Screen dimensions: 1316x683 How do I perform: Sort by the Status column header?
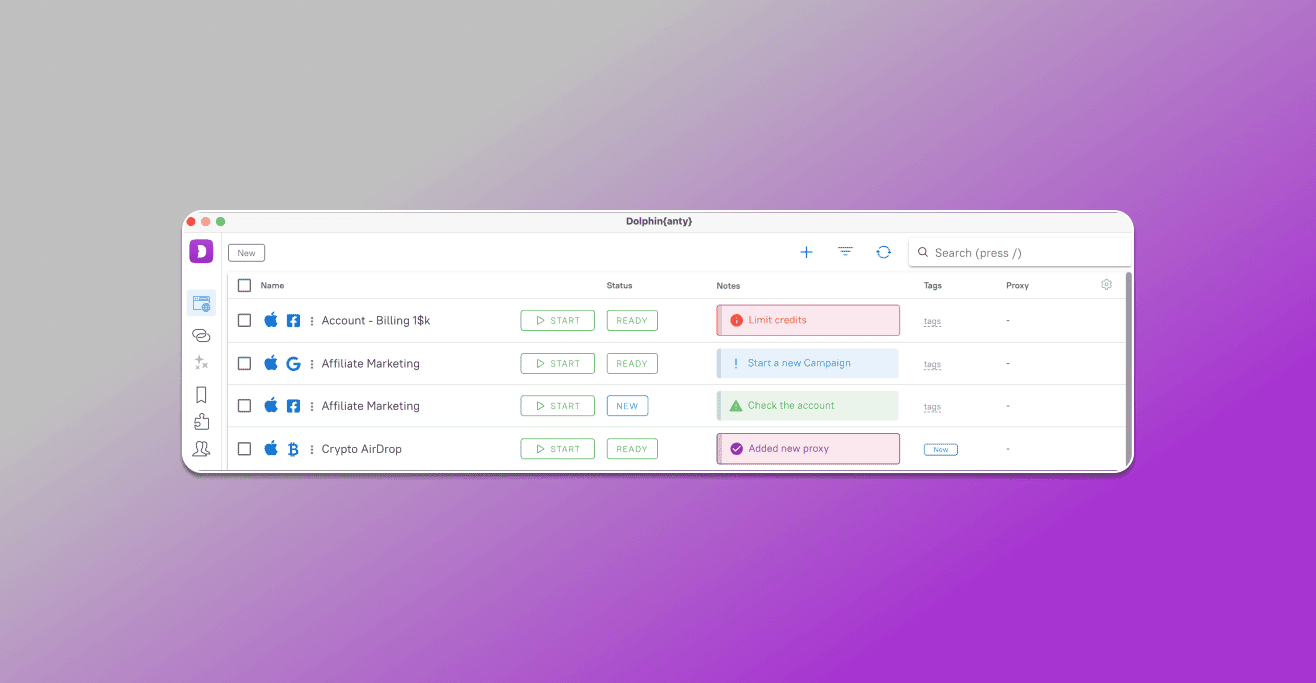pyautogui.click(x=619, y=285)
